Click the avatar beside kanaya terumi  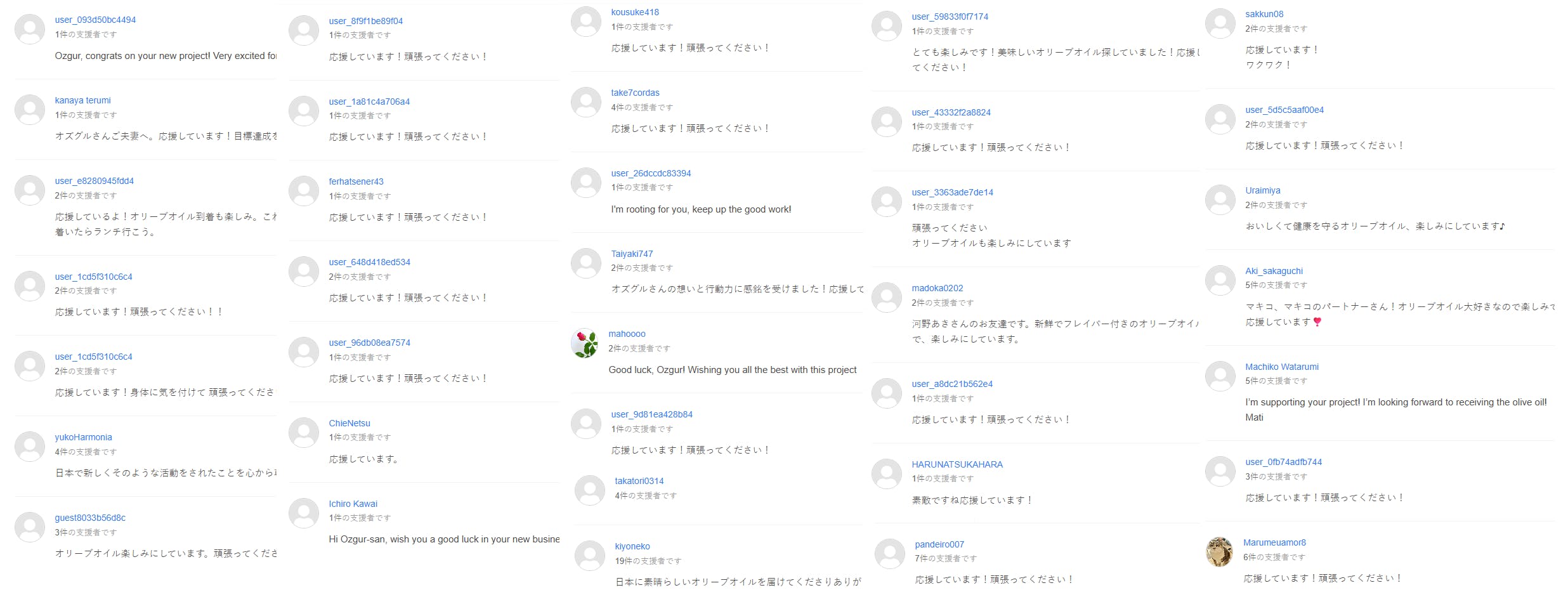(x=30, y=110)
